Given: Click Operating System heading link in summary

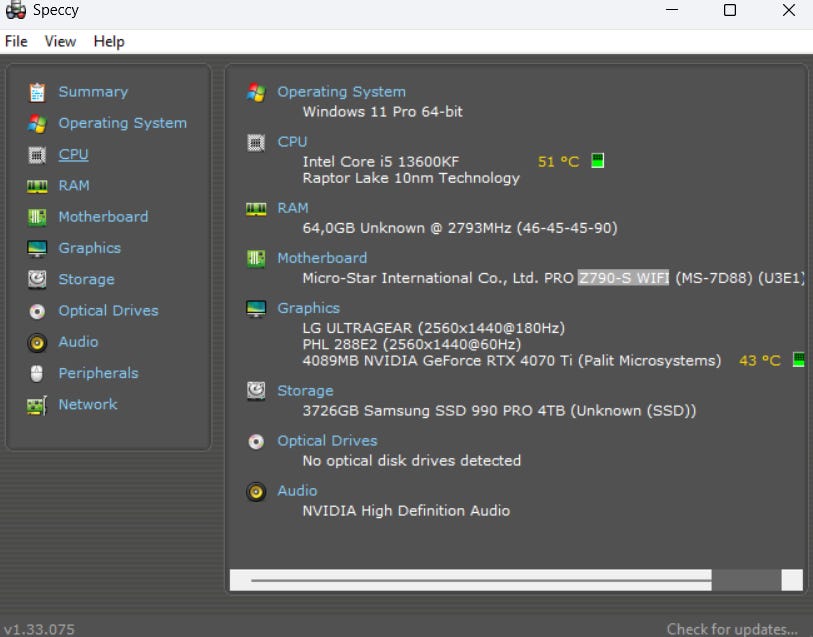Looking at the screenshot, I should pyautogui.click(x=341, y=92).
